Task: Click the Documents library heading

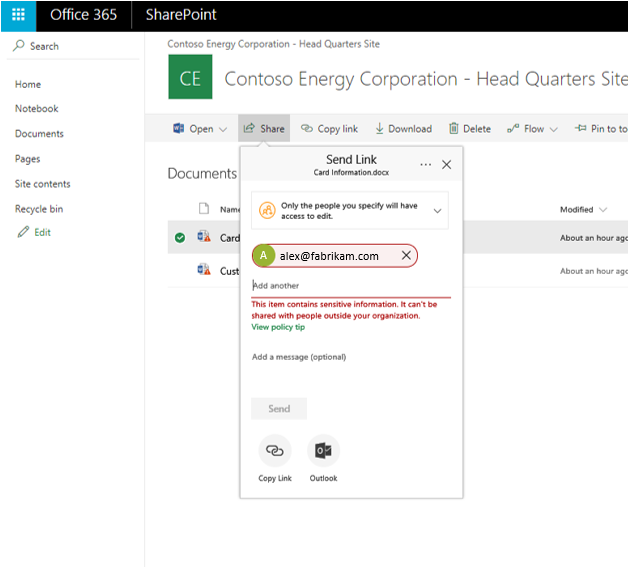Action: pyautogui.click(x=202, y=173)
